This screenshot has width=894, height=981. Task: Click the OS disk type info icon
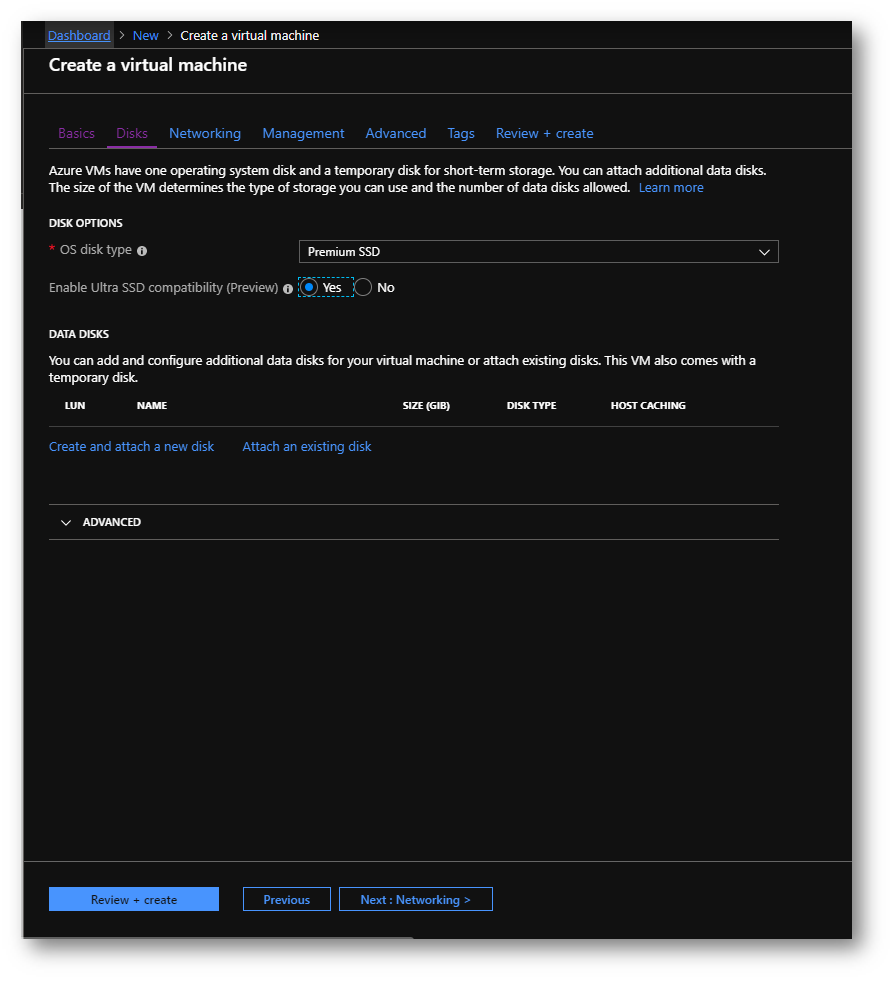pos(142,251)
